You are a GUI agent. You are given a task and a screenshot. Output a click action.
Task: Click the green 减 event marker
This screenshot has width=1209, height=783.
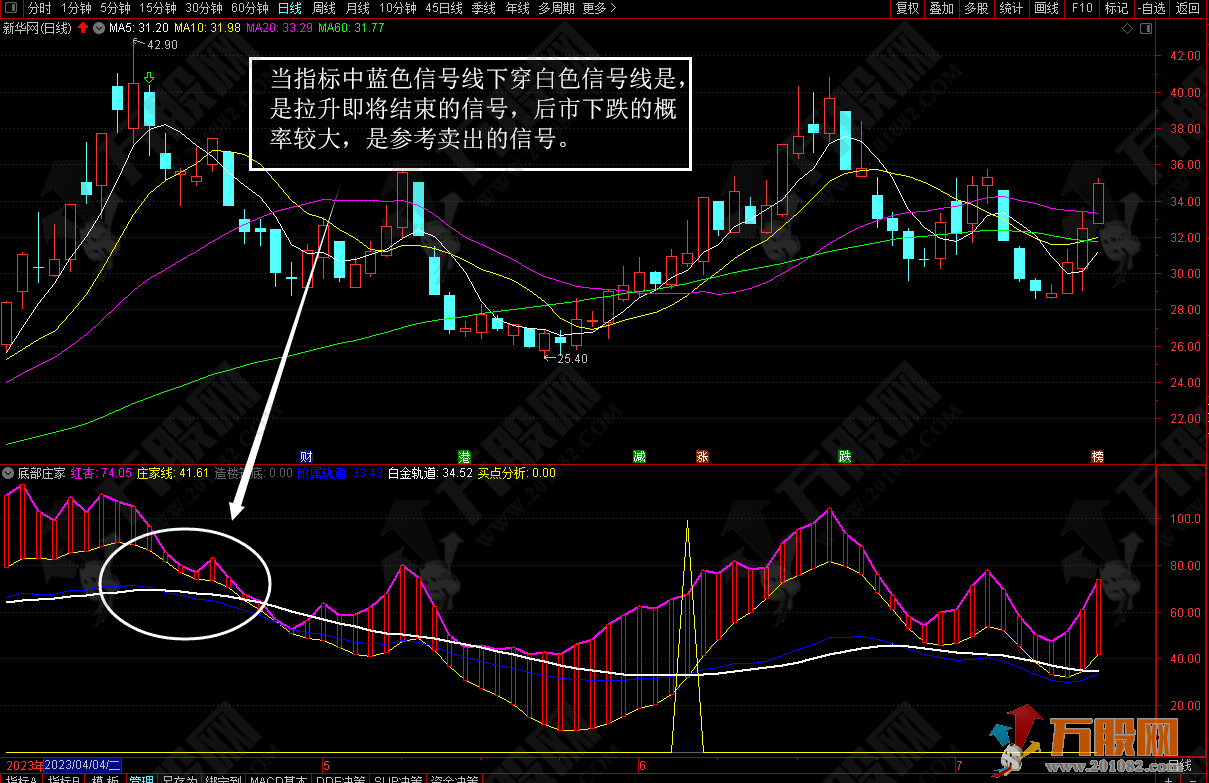click(639, 456)
